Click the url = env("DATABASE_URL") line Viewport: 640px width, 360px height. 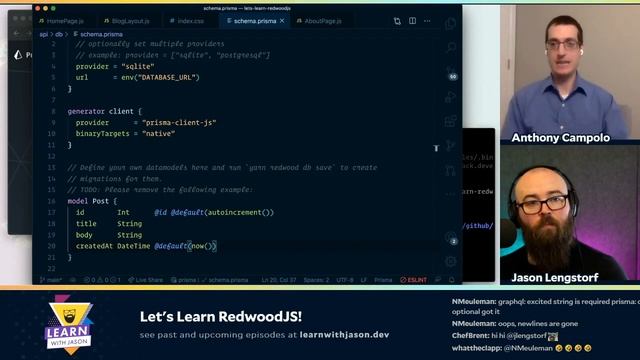pyautogui.click(x=138, y=78)
